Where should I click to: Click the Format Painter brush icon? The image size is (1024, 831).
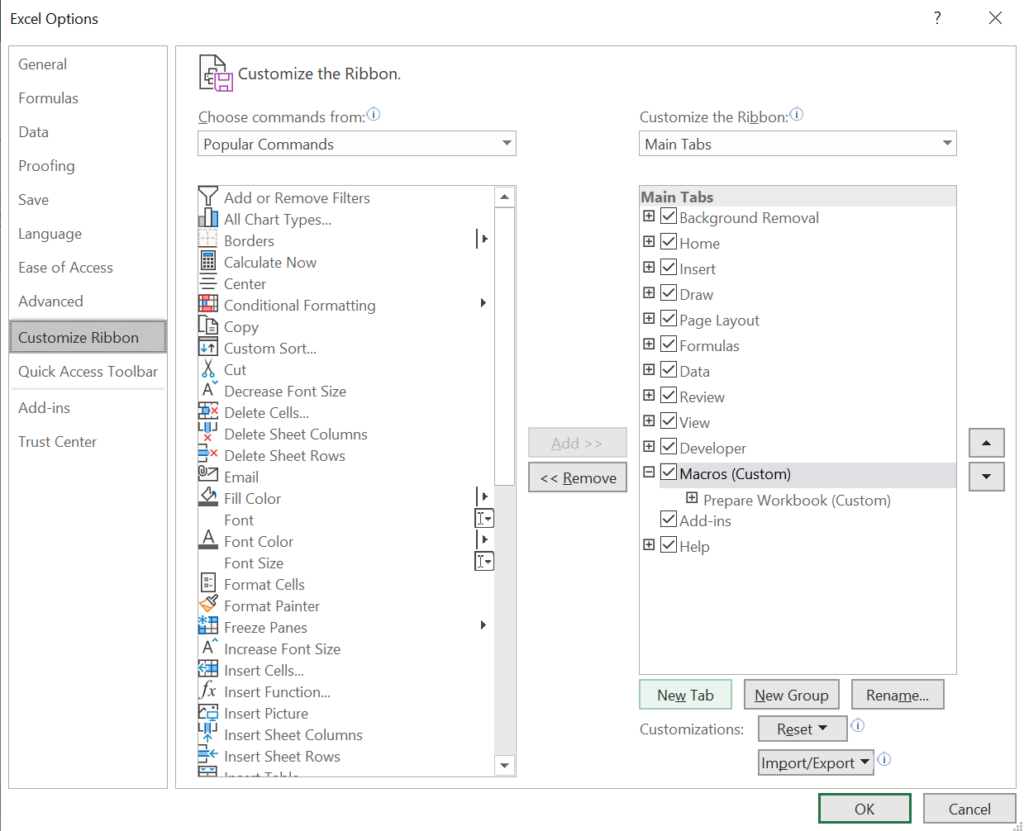tap(208, 605)
